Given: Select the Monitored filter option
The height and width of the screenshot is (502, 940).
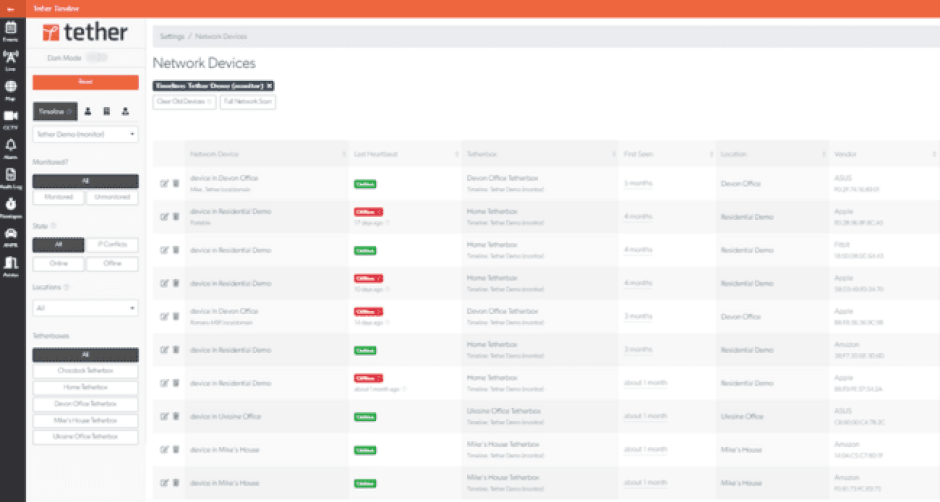Looking at the screenshot, I should click(58, 197).
